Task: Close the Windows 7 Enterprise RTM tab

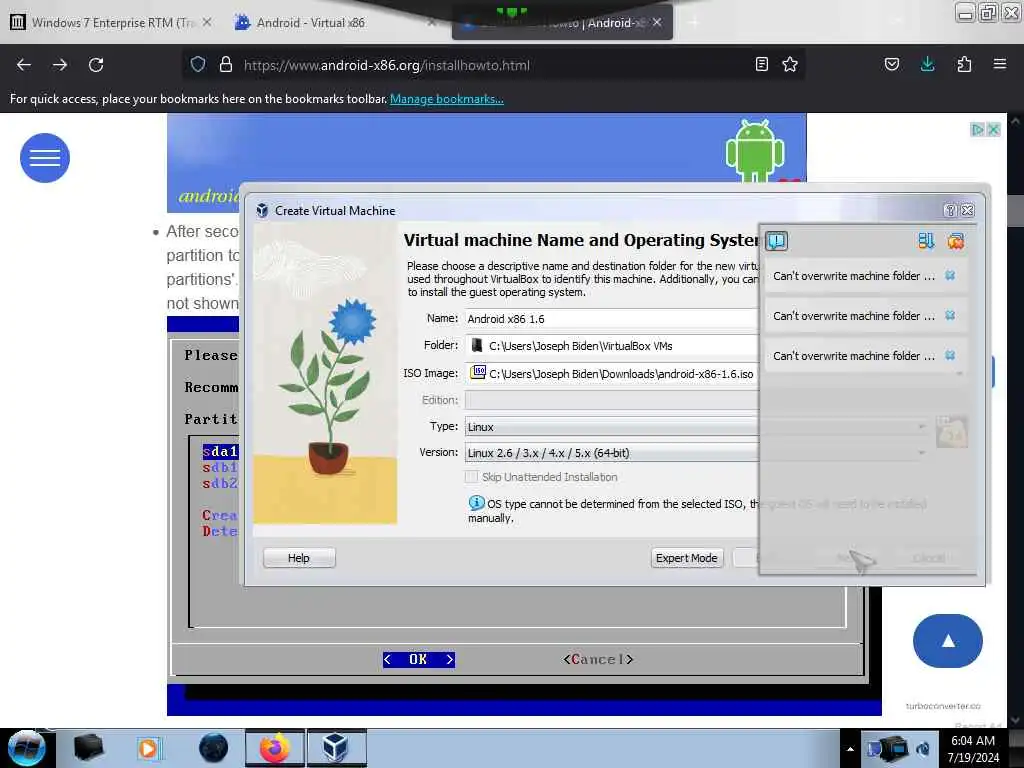Action: point(206,22)
